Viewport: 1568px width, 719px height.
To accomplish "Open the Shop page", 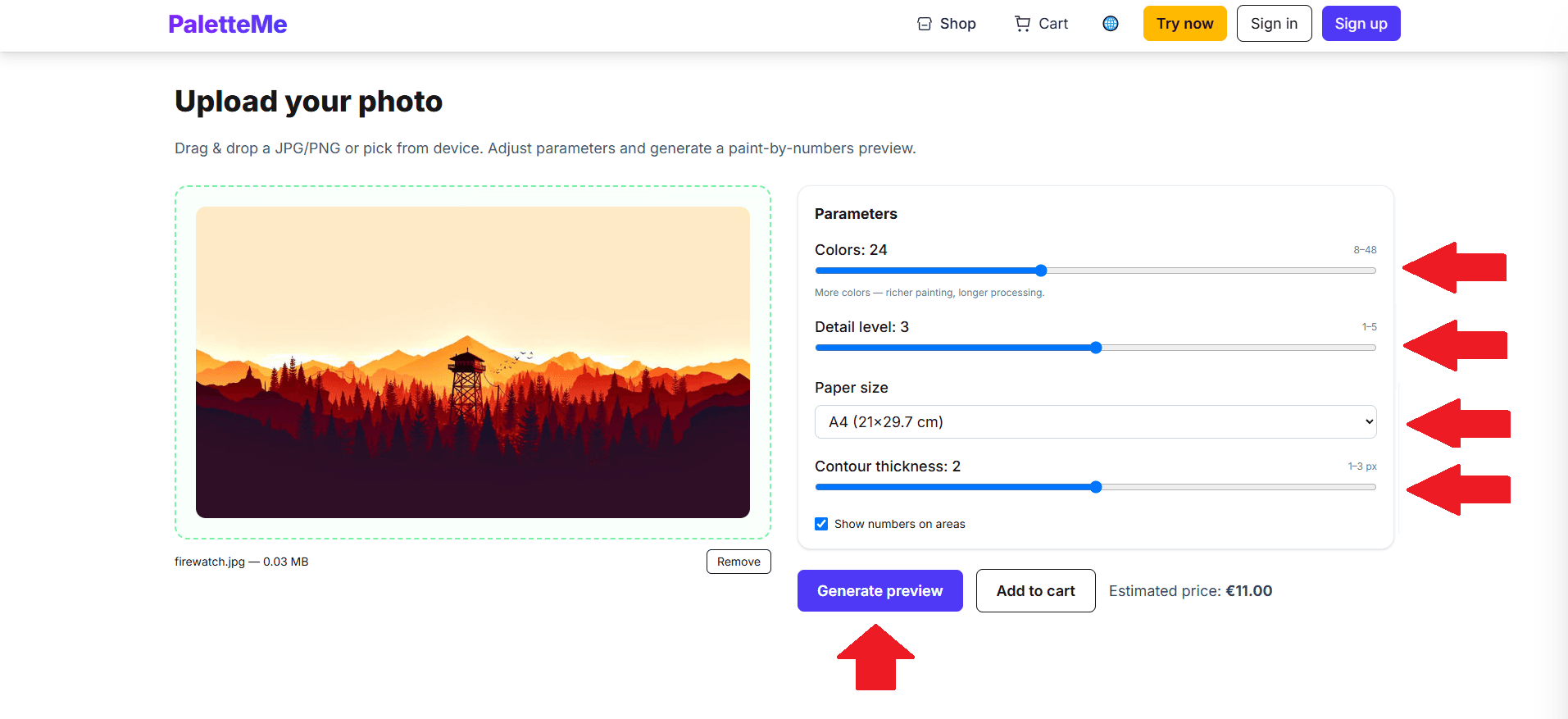I will point(947,24).
